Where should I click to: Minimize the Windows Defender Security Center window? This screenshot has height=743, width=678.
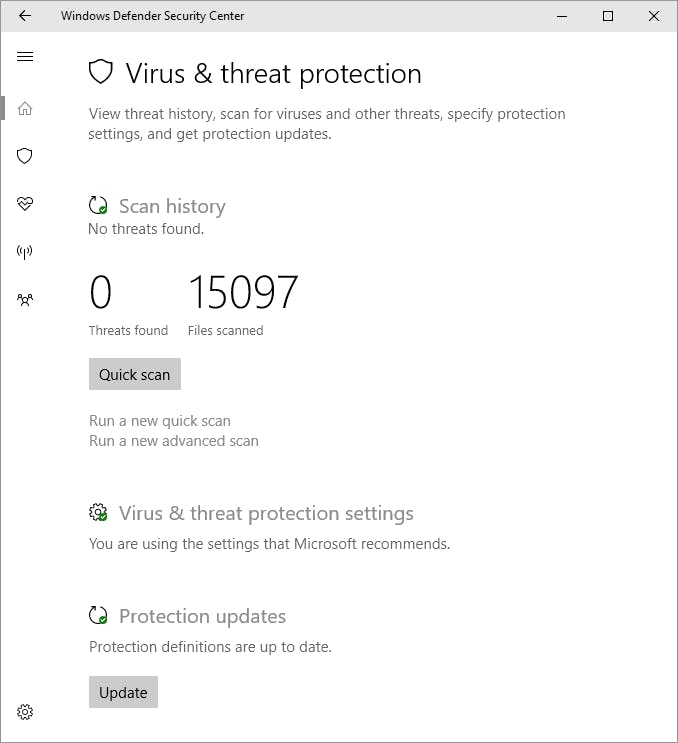tap(562, 16)
